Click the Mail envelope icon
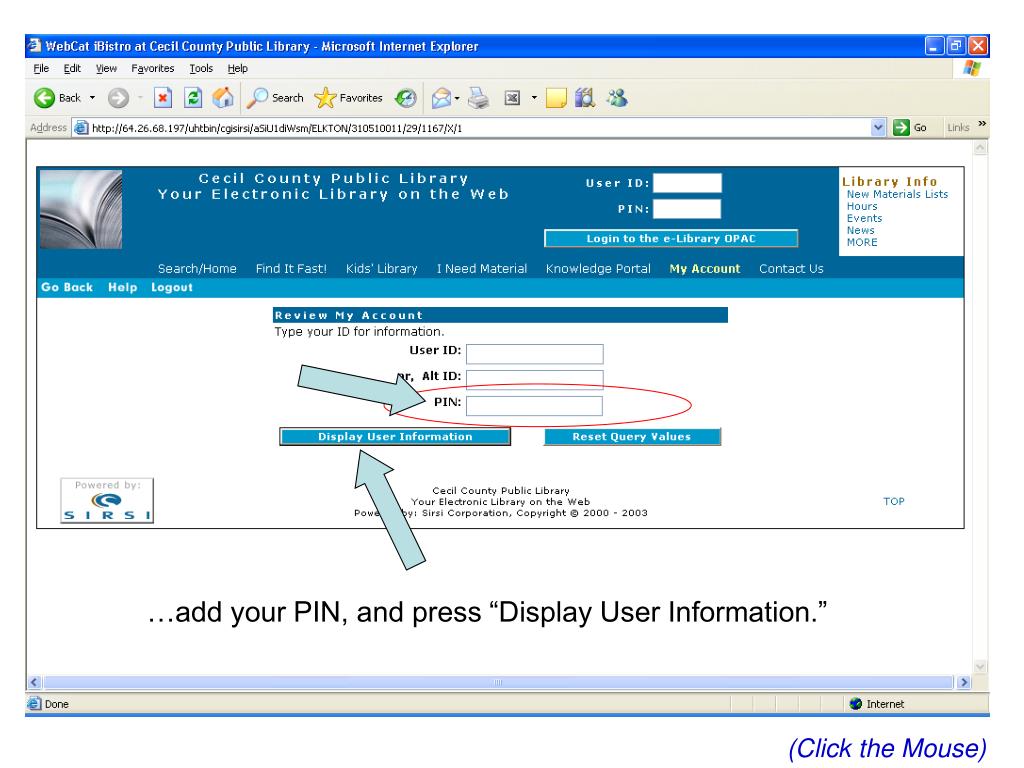This screenshot has height=768, width=1024. [x=441, y=99]
